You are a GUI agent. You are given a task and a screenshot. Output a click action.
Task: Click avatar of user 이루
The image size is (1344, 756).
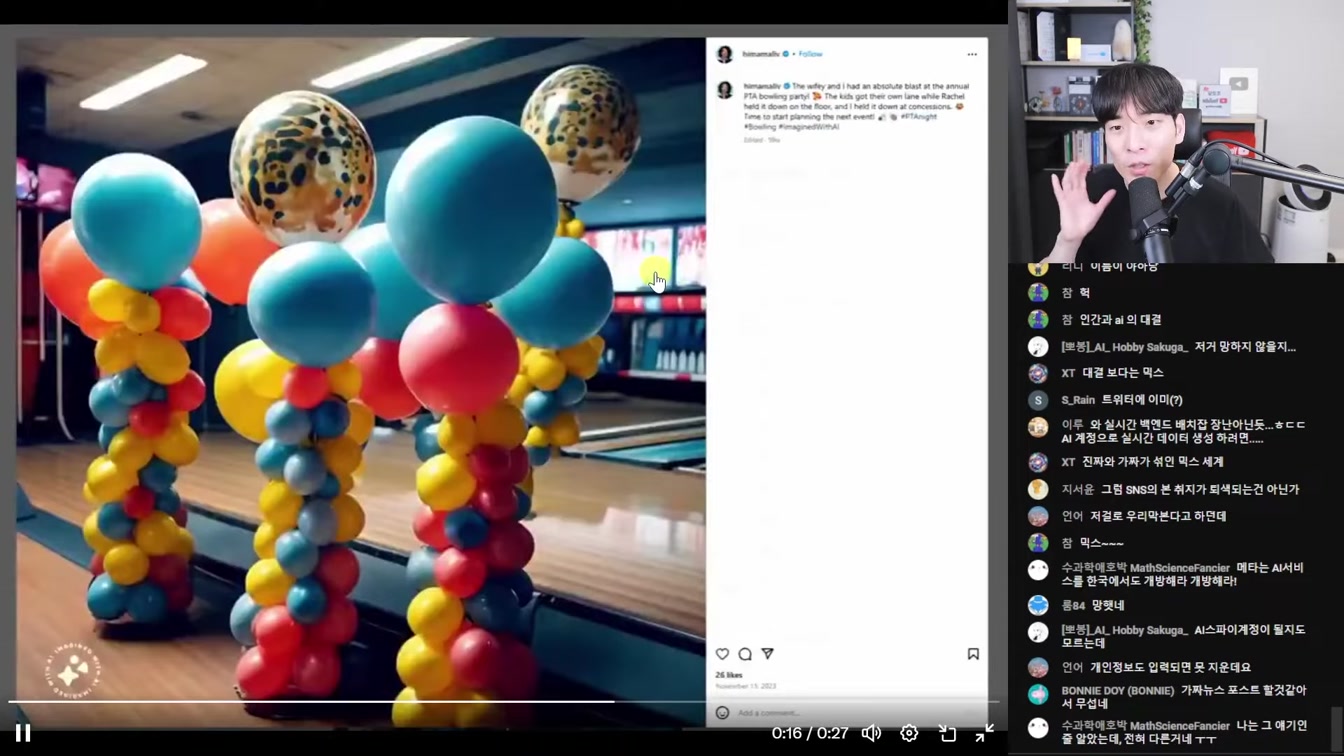1038,427
